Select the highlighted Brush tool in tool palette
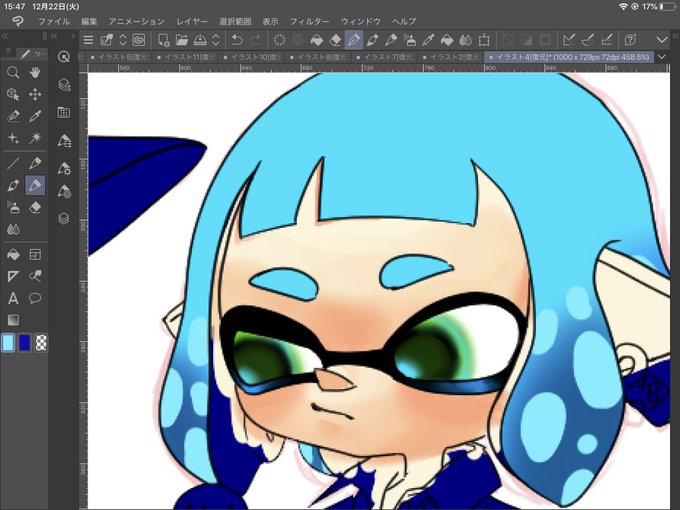680x510 pixels. 35,186
